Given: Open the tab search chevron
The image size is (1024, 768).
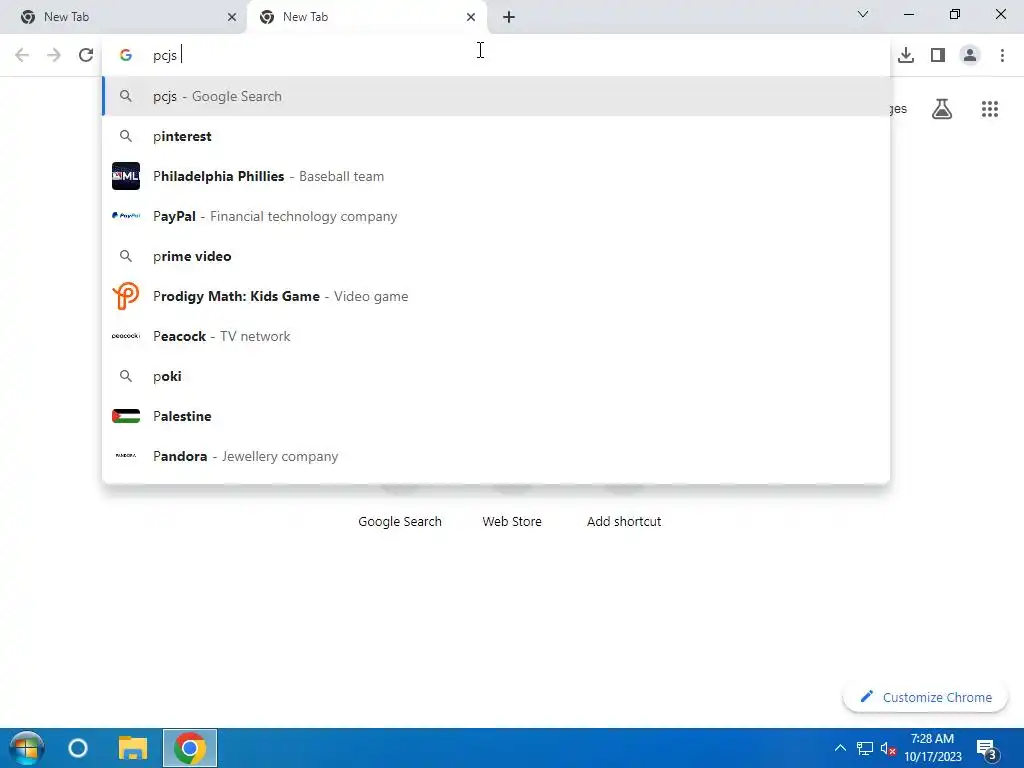Looking at the screenshot, I should tap(863, 14).
